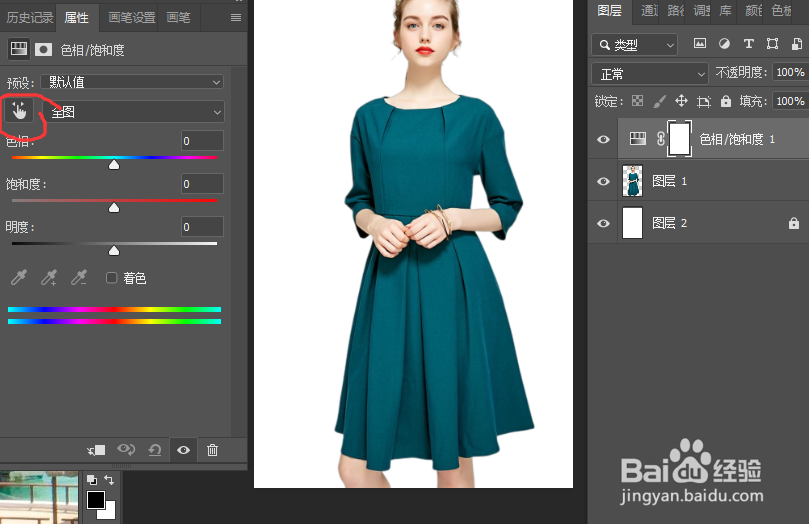Select the 色相/饱和度 1 layer mask thumbnail
This screenshot has width=809, height=524.
[x=679, y=139]
